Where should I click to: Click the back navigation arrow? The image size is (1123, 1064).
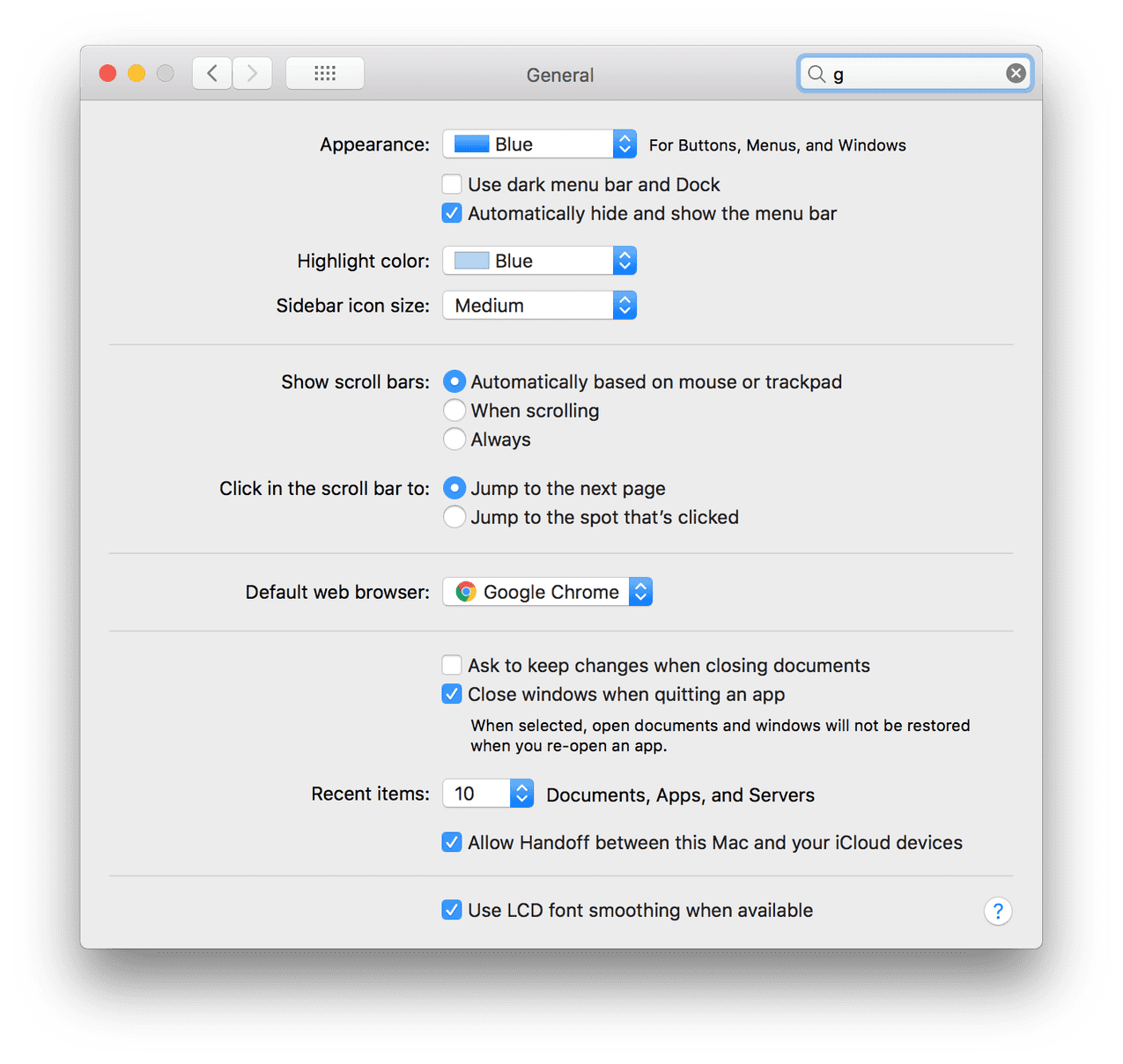tap(211, 73)
